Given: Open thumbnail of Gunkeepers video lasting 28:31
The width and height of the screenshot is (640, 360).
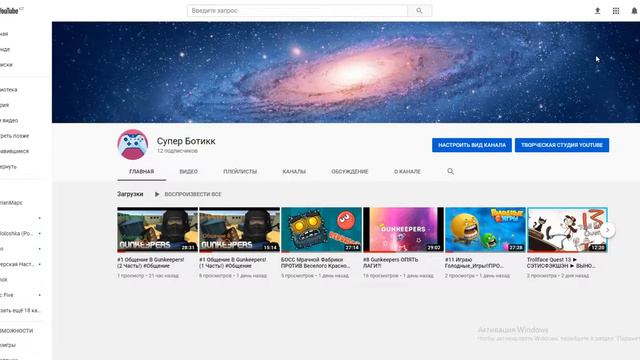Looking at the screenshot, I should coord(157,229).
